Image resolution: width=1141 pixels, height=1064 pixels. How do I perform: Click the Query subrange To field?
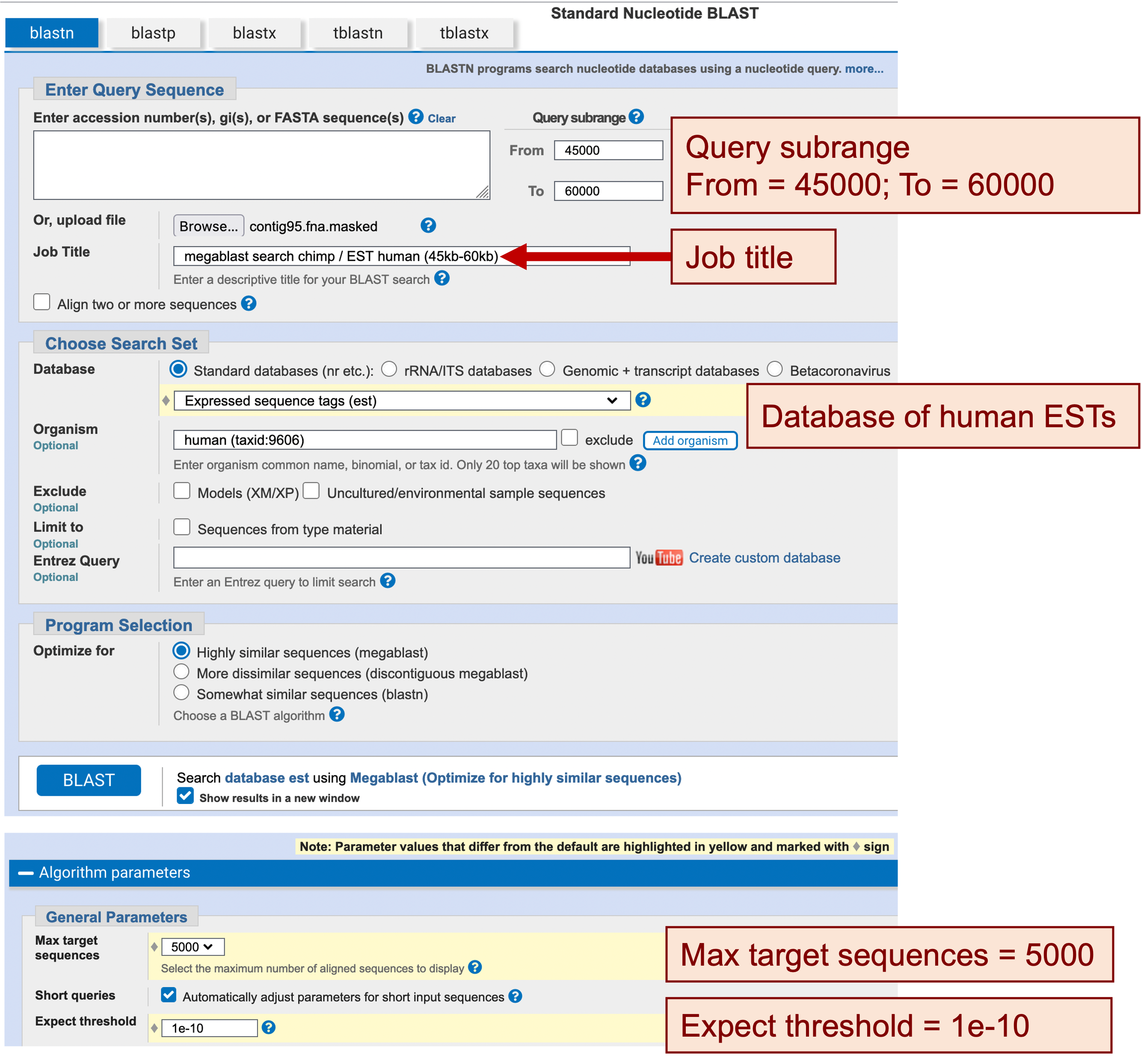(608, 191)
